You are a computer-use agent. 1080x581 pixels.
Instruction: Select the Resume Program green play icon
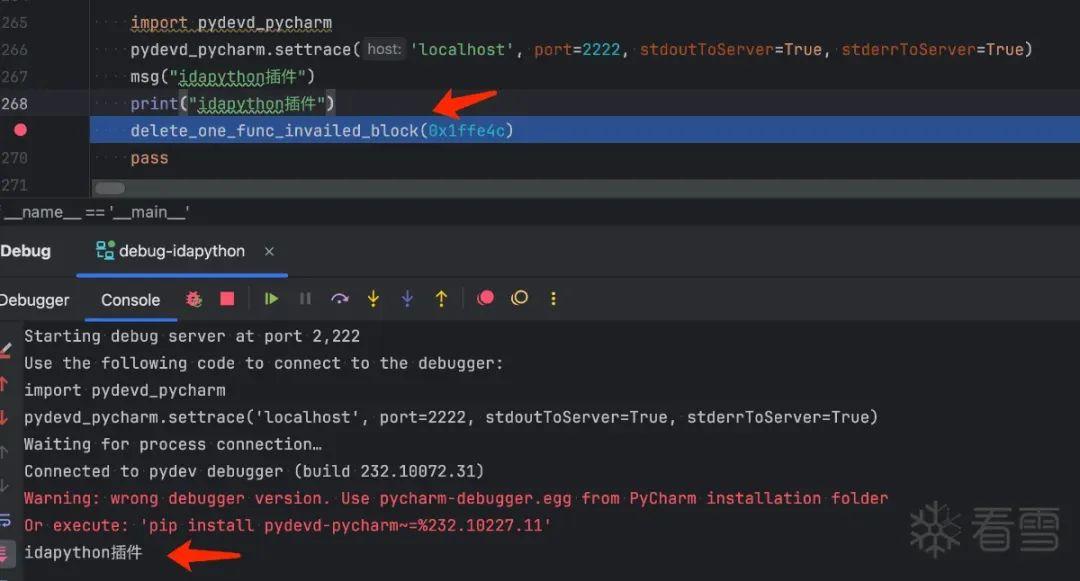(x=272, y=298)
